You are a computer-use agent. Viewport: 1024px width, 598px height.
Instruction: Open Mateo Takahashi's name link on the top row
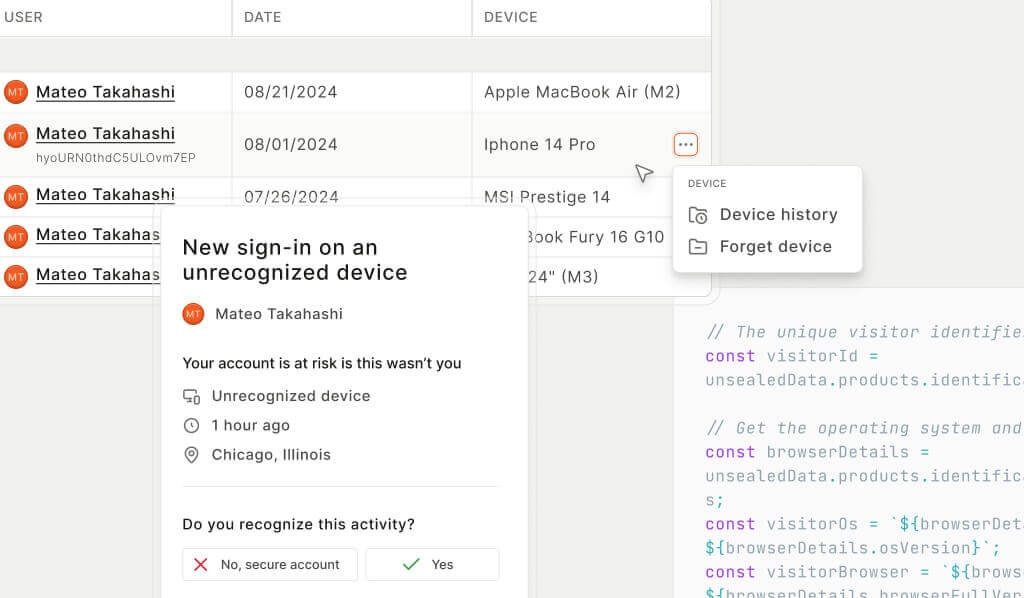point(104,92)
